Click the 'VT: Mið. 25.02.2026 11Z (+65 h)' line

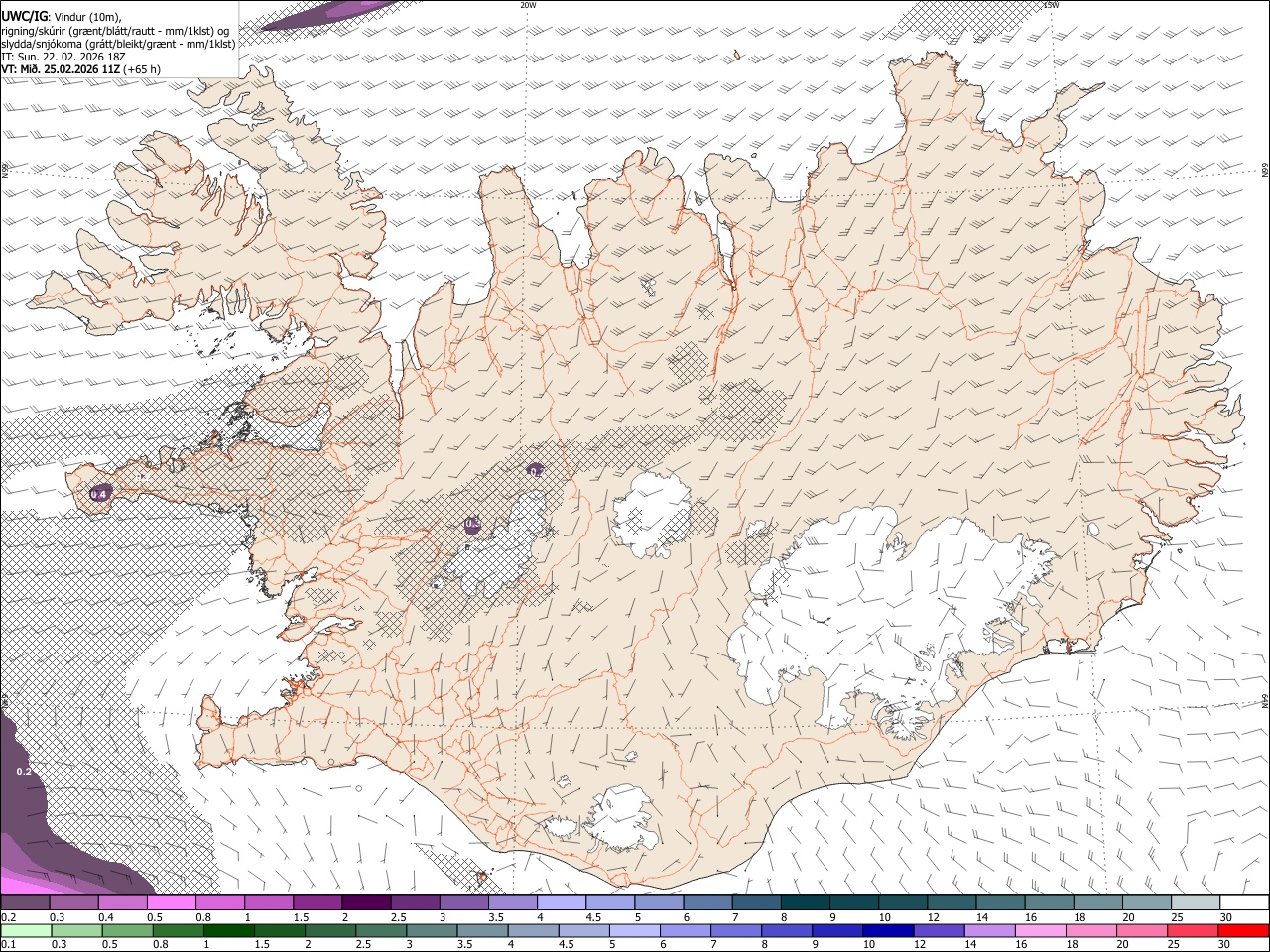tap(81, 69)
